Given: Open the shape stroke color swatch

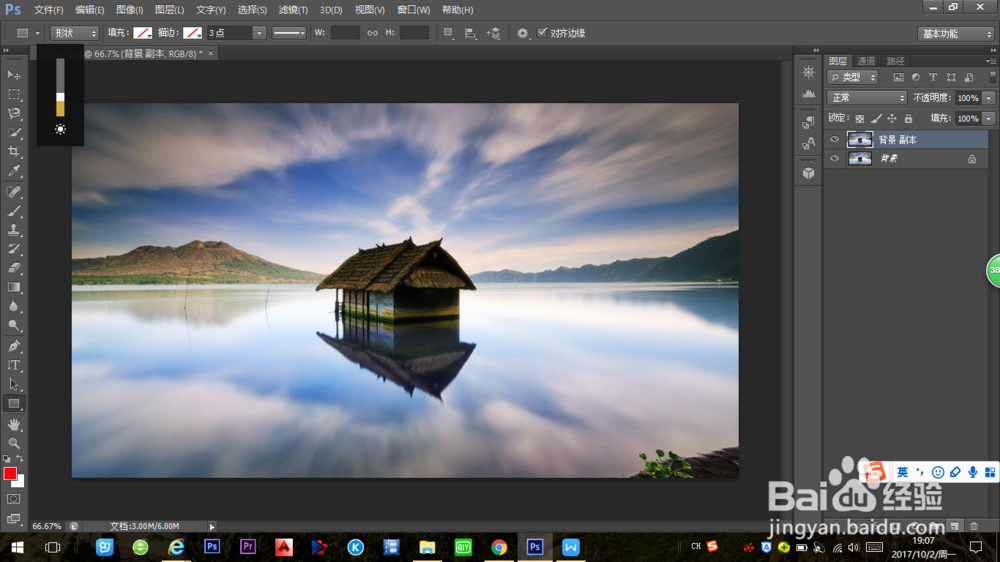Looking at the screenshot, I should (192, 33).
